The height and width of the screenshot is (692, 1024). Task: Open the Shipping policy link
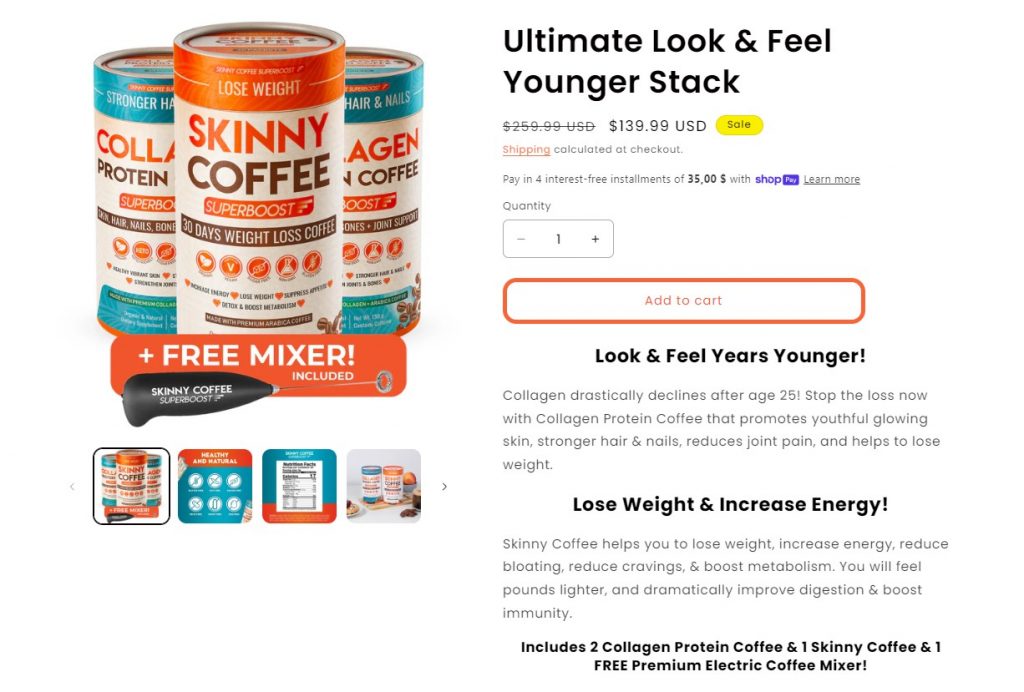[526, 149]
